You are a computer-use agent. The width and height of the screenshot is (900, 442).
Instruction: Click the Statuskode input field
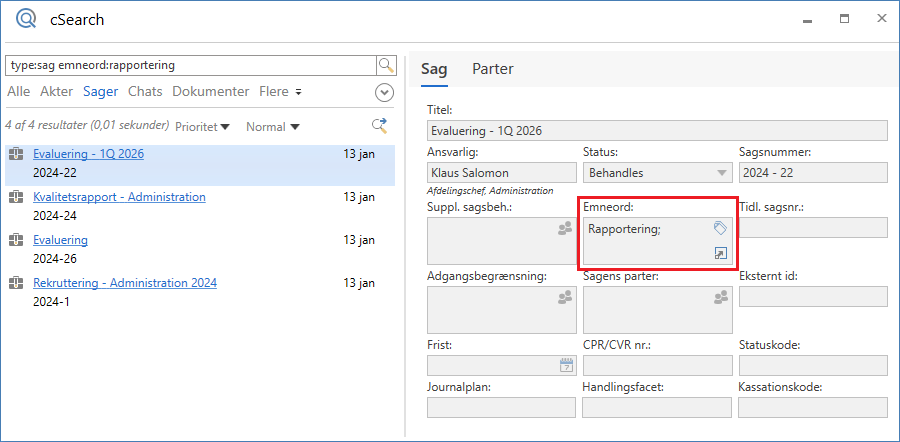click(x=813, y=366)
